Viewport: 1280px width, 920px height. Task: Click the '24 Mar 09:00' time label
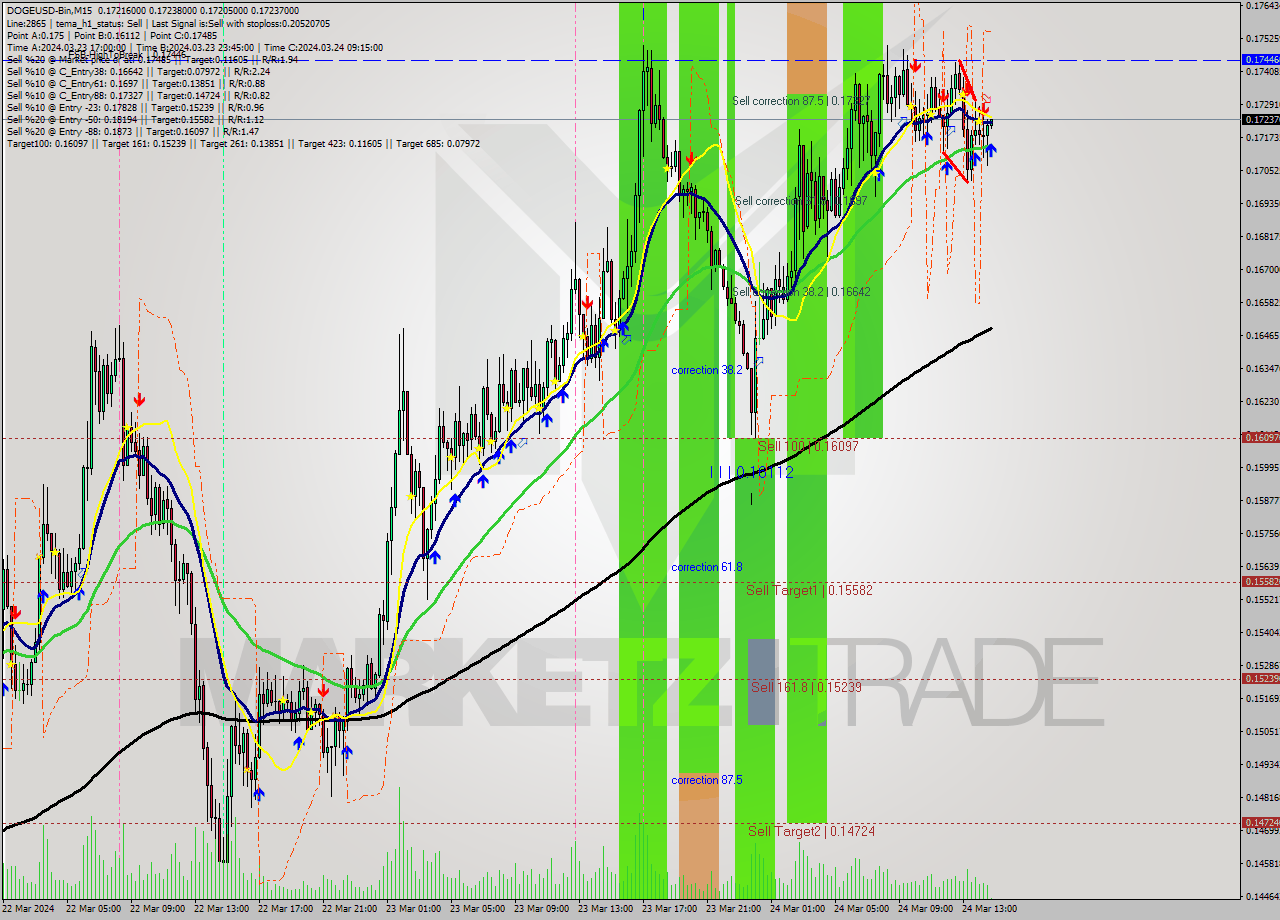coord(926,909)
